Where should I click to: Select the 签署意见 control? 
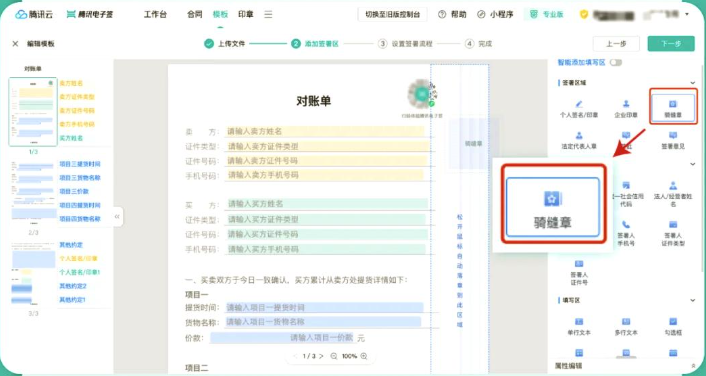click(673, 140)
